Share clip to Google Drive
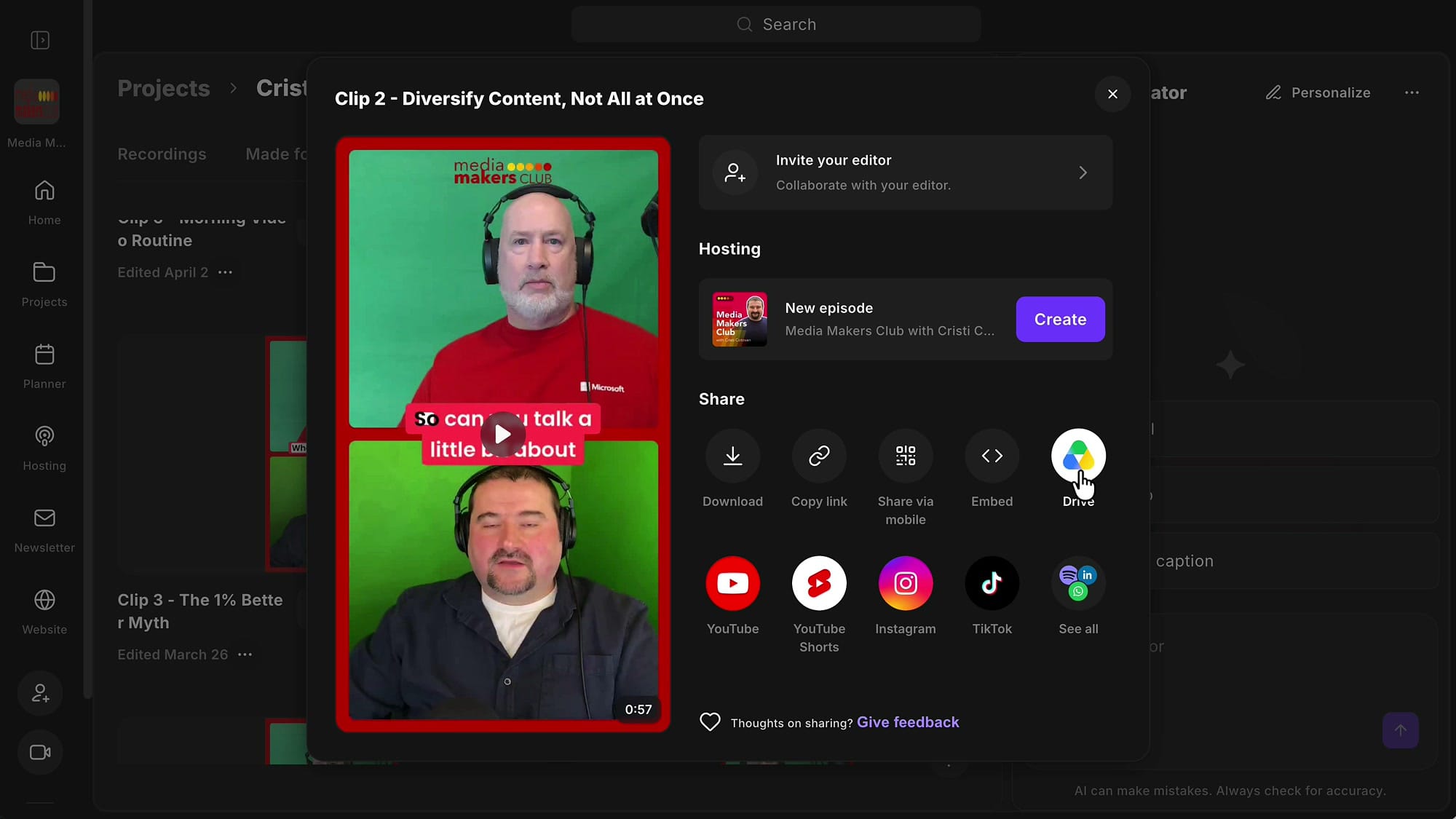 click(x=1078, y=456)
